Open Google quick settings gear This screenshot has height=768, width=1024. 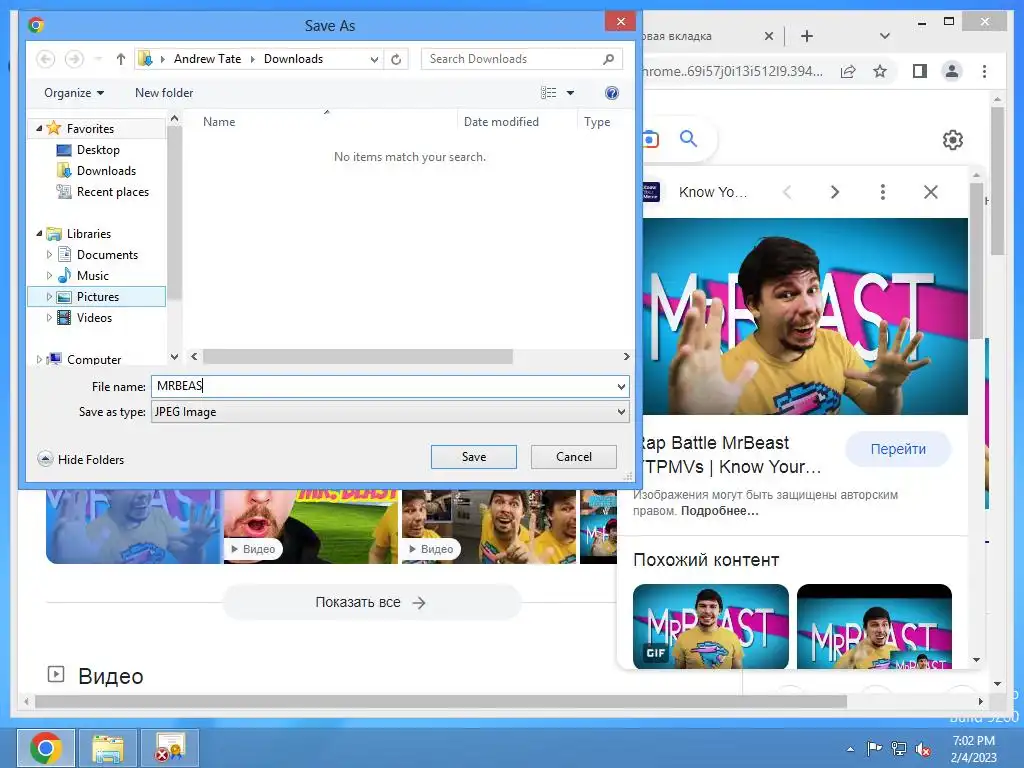pyautogui.click(x=953, y=140)
